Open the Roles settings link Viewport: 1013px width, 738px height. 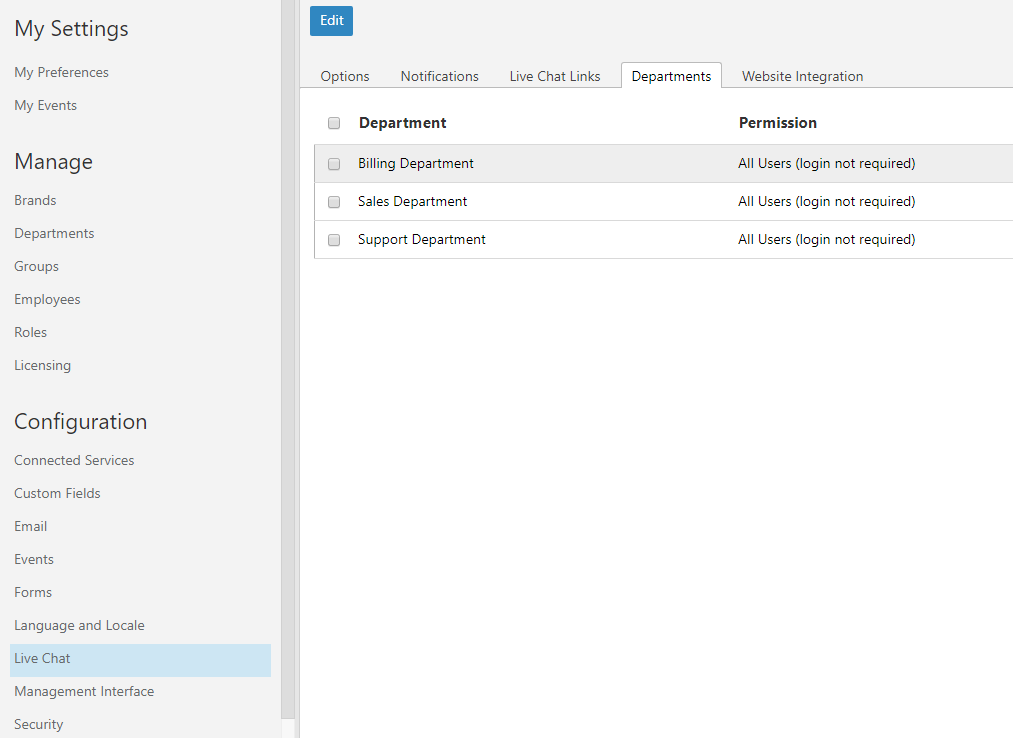30,332
